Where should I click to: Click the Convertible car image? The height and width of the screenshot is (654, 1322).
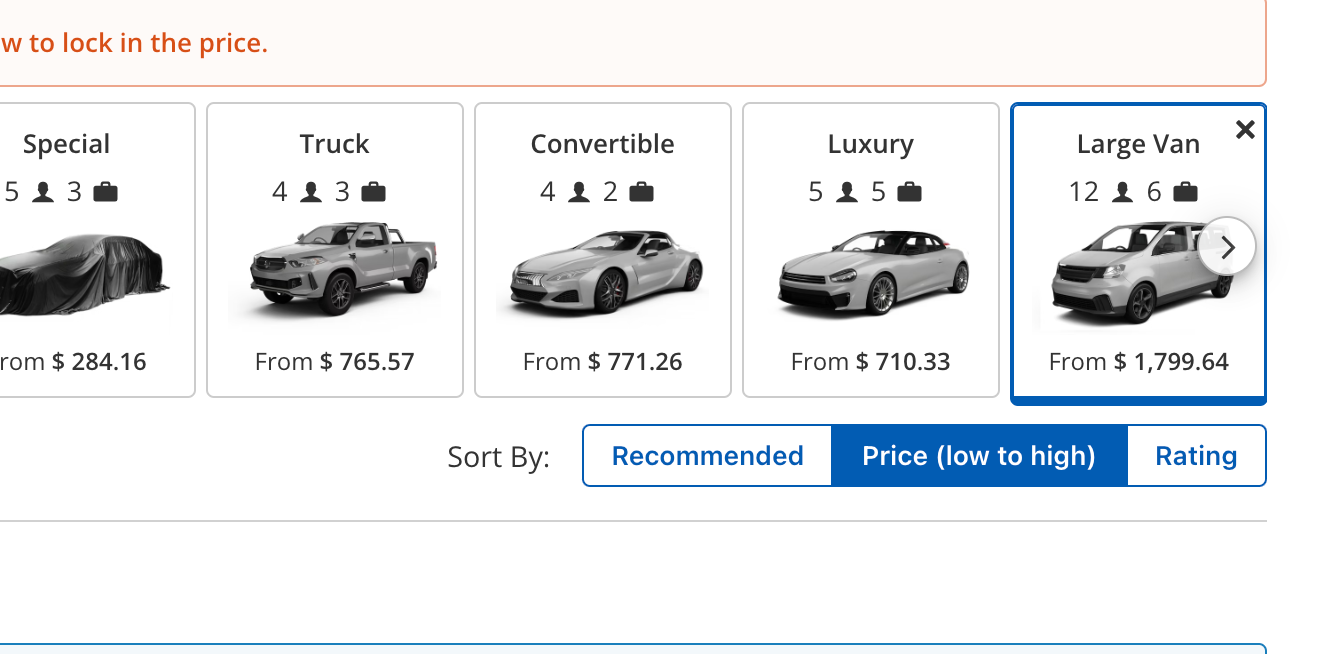coord(603,272)
